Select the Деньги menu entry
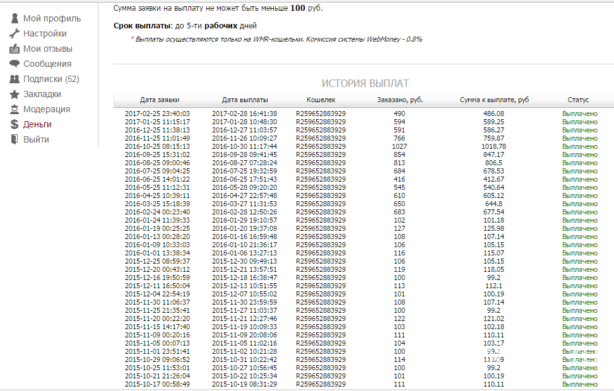Image resolution: width=614 pixels, height=391 pixels. 37,124
